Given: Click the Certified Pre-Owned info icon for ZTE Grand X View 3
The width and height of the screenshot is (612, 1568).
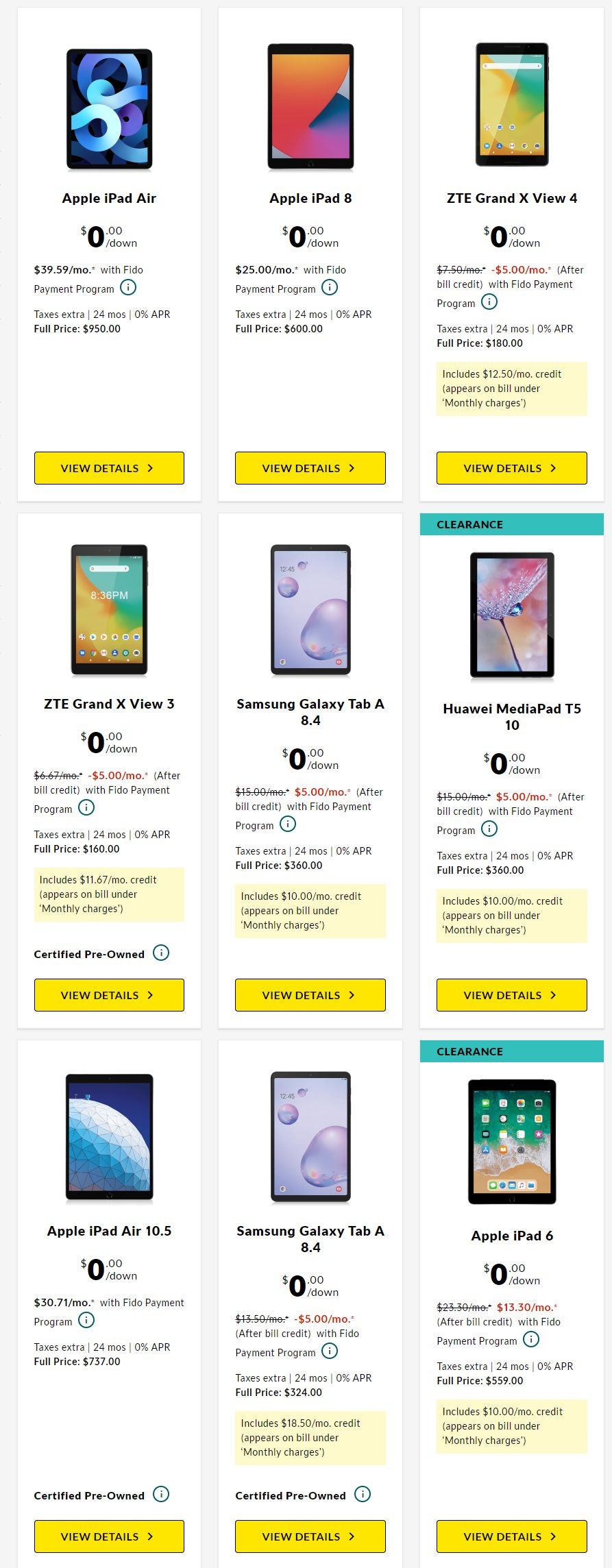Looking at the screenshot, I should pyautogui.click(x=161, y=953).
